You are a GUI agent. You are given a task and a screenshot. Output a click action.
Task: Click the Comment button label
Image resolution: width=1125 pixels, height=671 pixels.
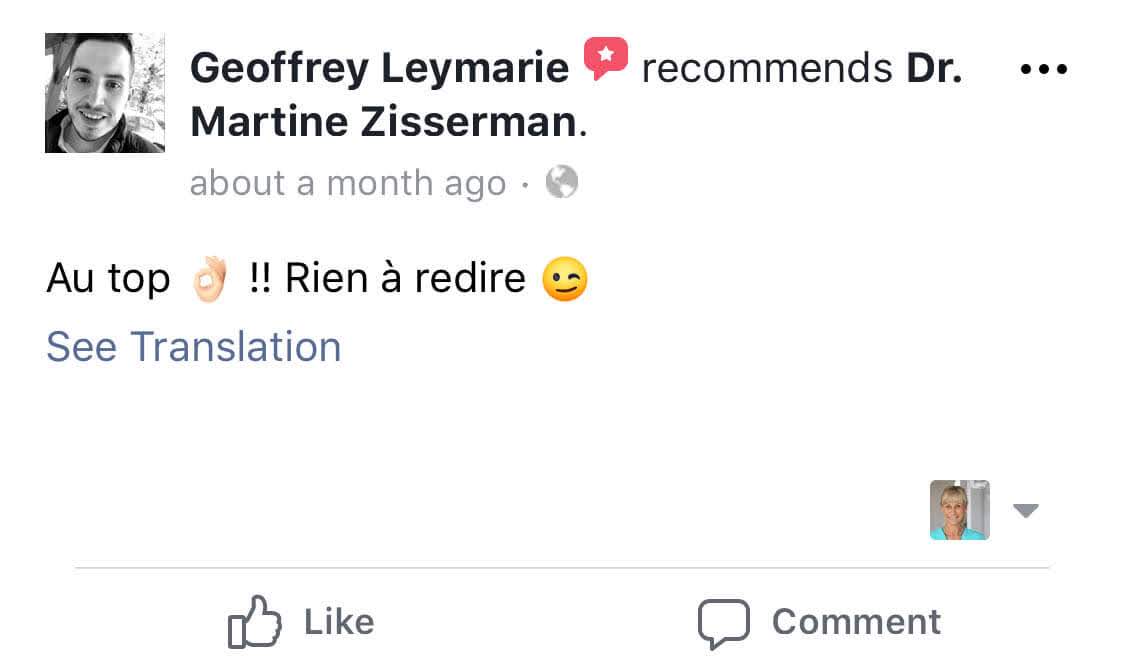(855, 621)
